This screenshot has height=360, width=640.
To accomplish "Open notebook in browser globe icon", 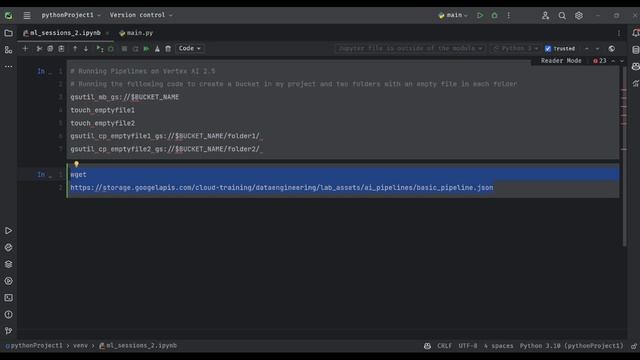I will tap(611, 49).
